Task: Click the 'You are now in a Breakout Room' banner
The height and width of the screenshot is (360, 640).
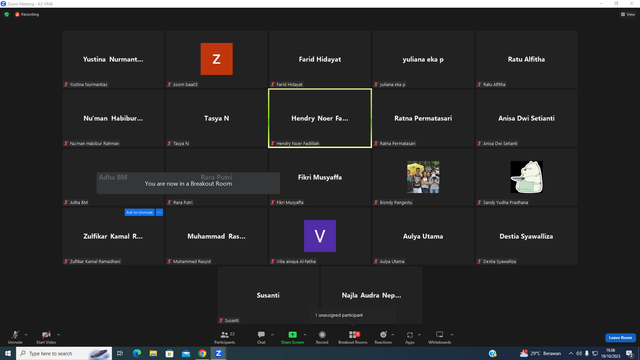Action: pos(188,183)
